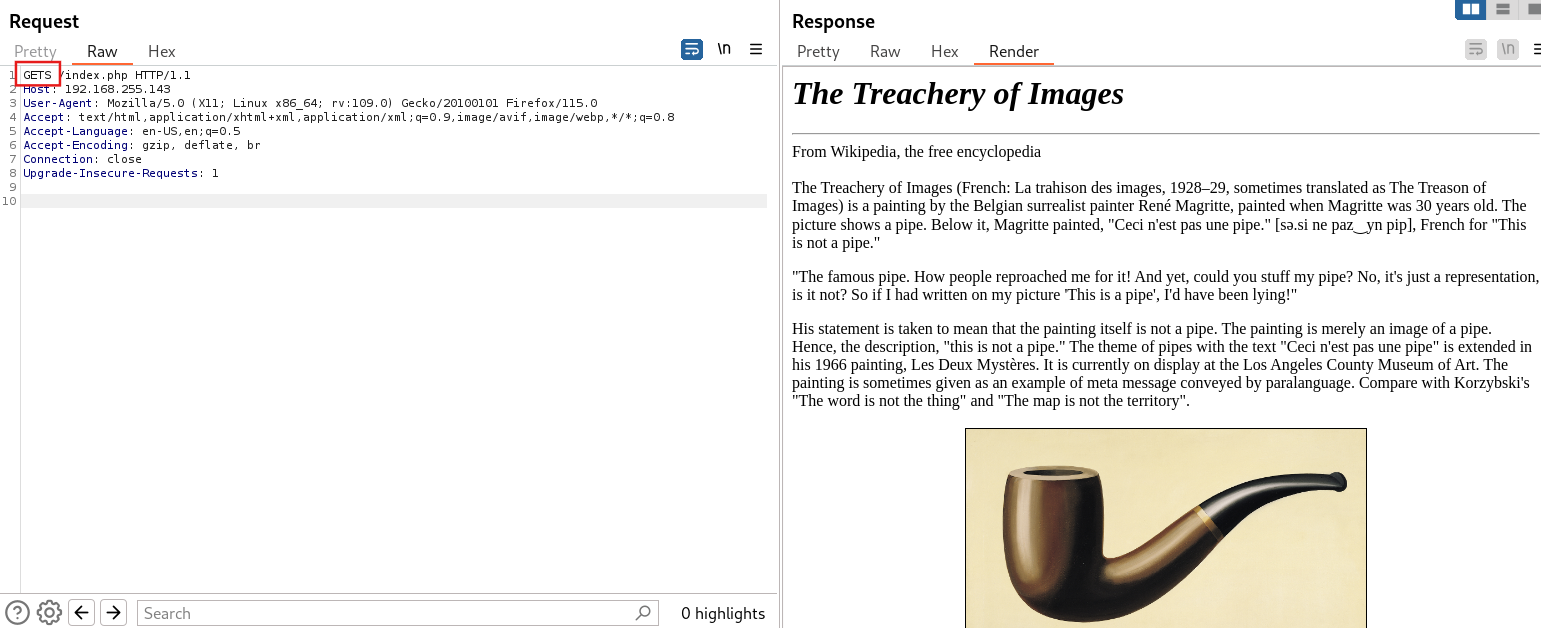This screenshot has width=1541, height=628.
Task: Click the magnifier icon in the search box
Action: tap(643, 612)
